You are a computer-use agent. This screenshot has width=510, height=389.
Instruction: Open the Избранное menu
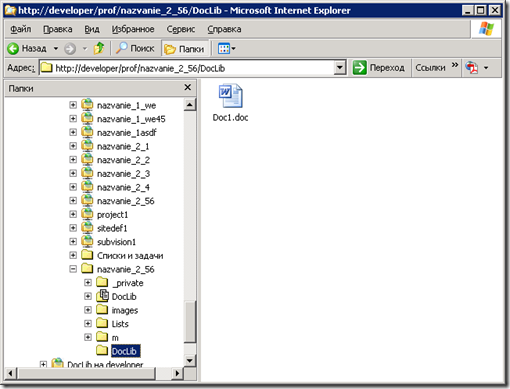(x=133, y=29)
